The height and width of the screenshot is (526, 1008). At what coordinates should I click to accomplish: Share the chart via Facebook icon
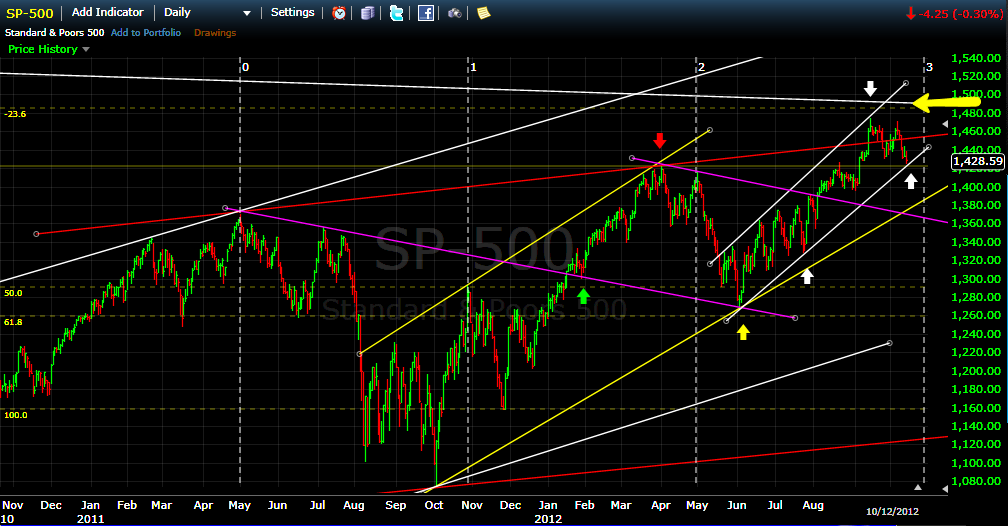426,13
